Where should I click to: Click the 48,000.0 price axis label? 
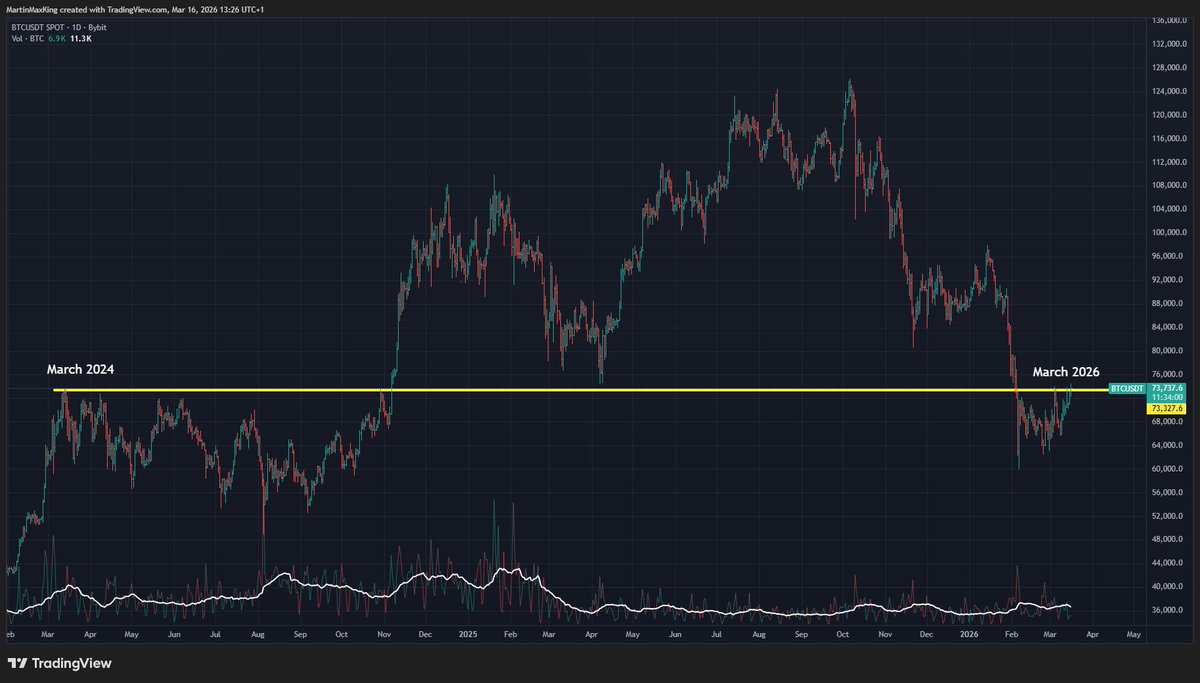pyautogui.click(x=1169, y=539)
